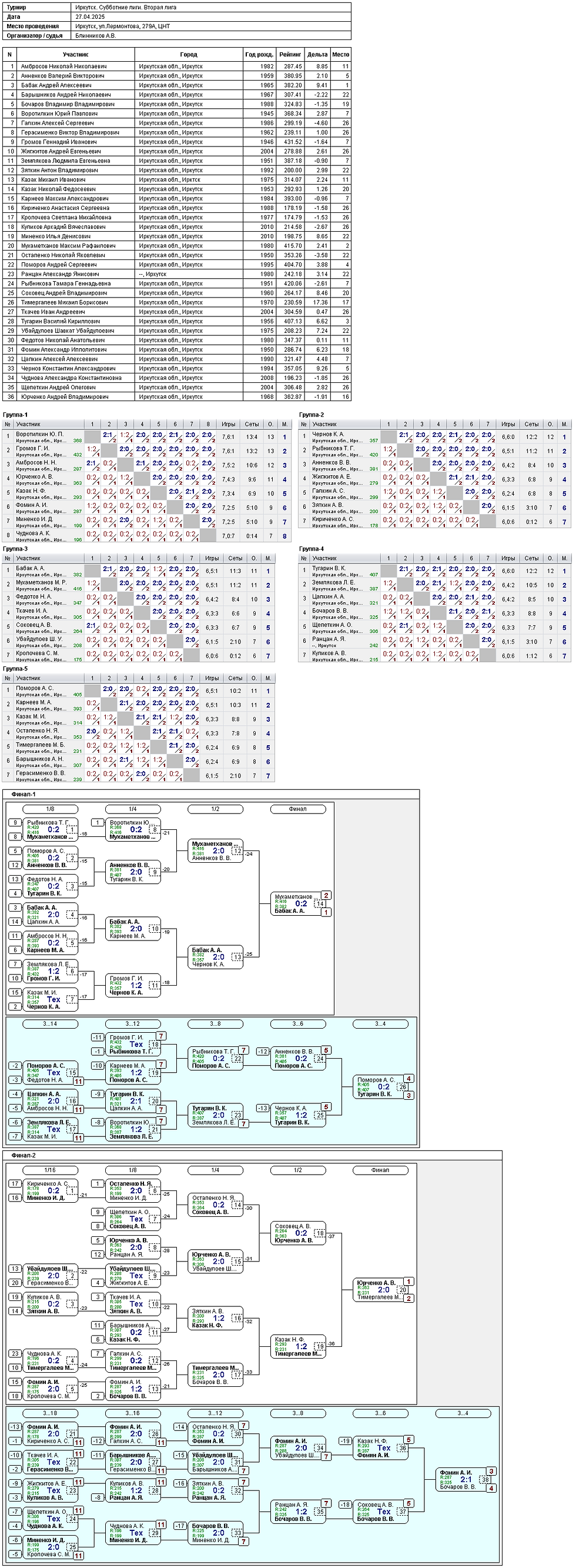Click rating value '287.45' in participants table
576x1568 pixels.
pyautogui.click(x=293, y=66)
